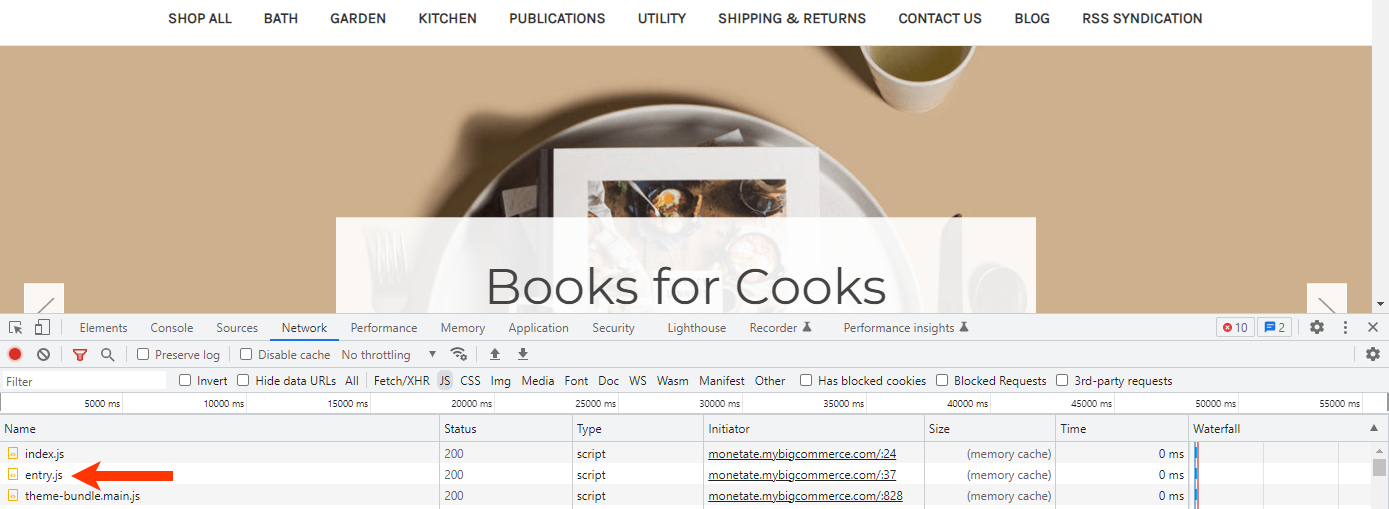Screen dimensions: 1389x509
Task: Open initiator link monetate.mybigcommerce.com/:24
Action: [802, 454]
